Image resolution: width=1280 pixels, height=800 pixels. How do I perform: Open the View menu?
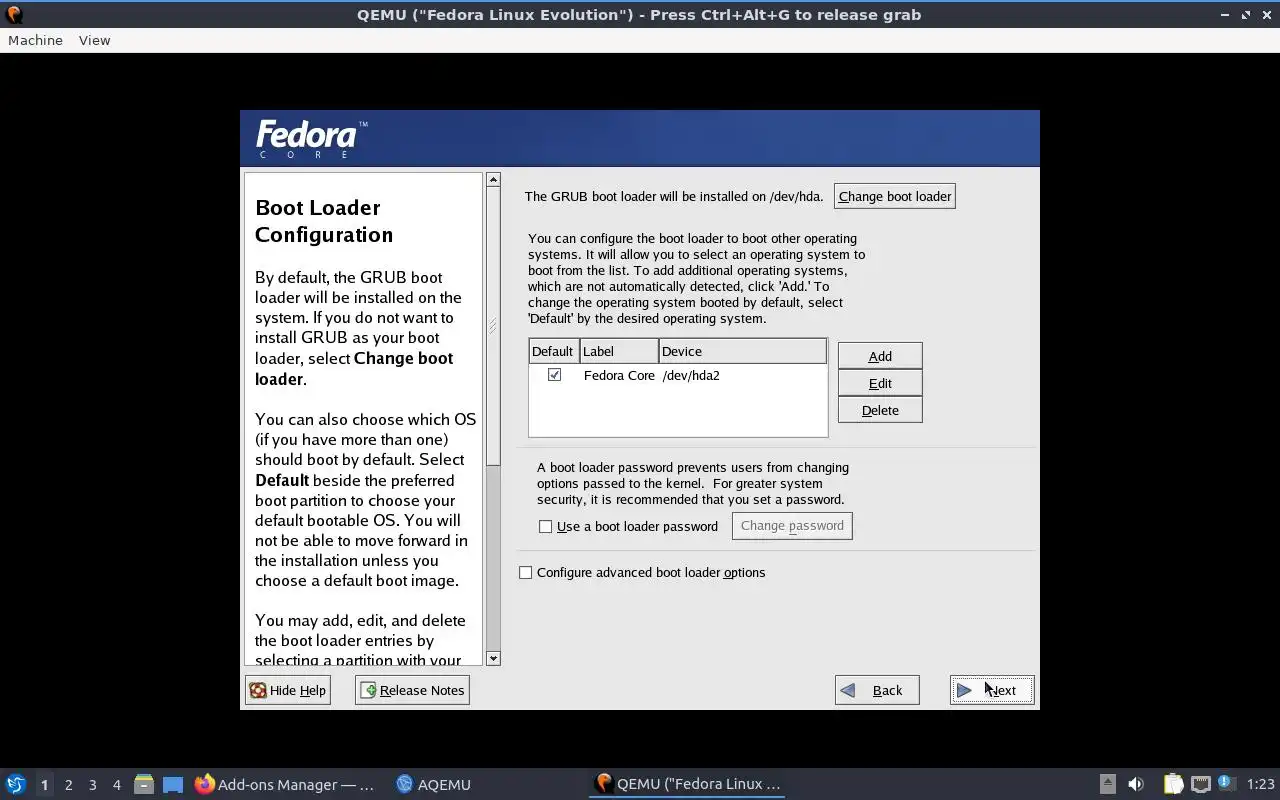click(x=94, y=40)
